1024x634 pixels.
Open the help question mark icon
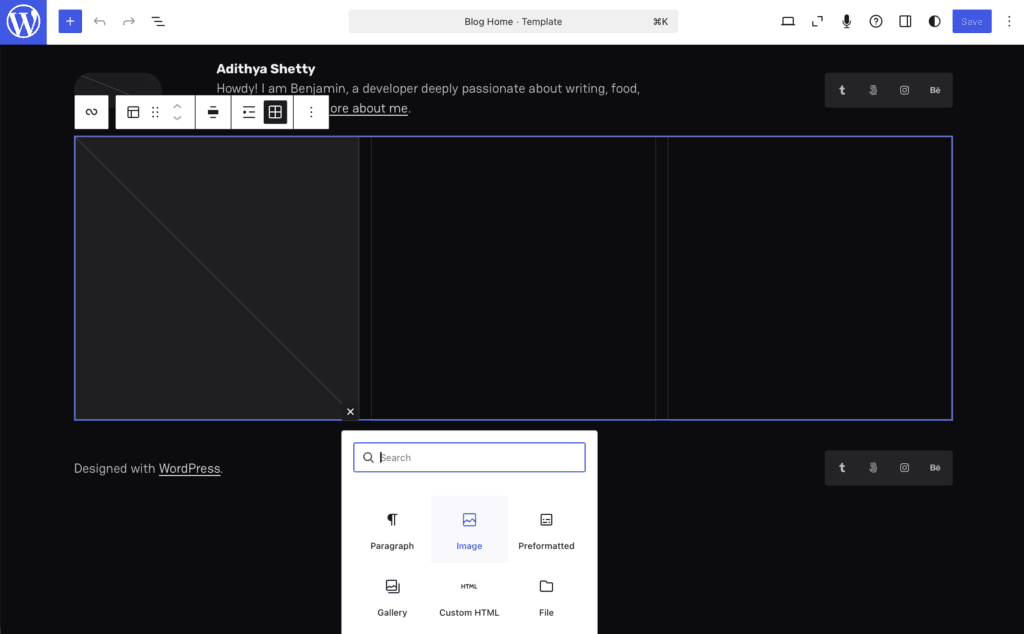[876, 22]
